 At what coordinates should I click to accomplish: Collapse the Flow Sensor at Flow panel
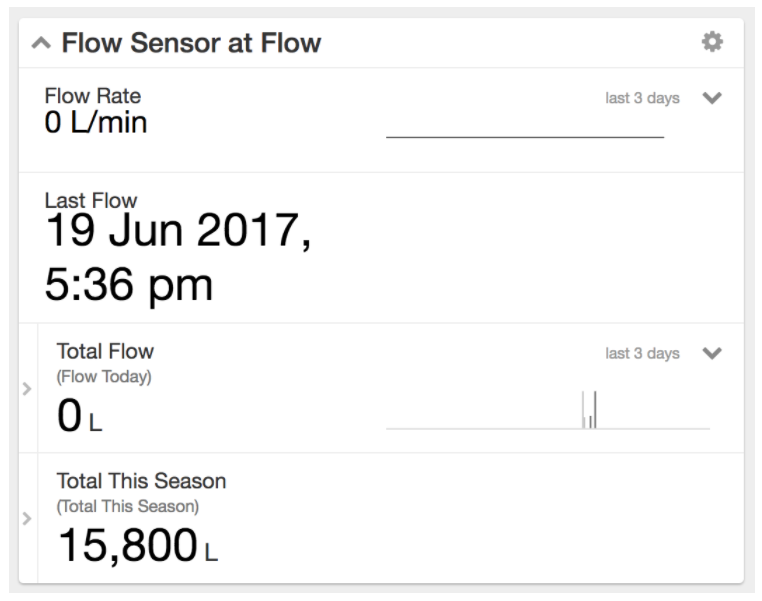point(41,43)
